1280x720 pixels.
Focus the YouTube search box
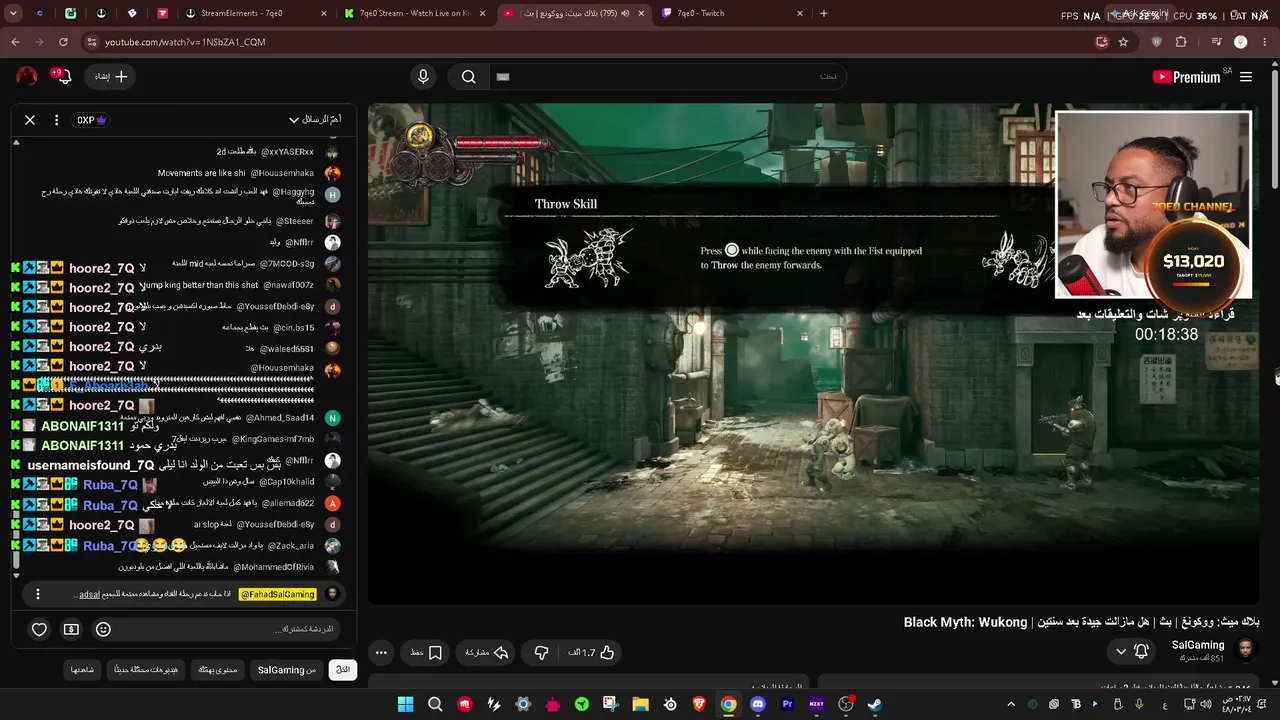coord(667,77)
